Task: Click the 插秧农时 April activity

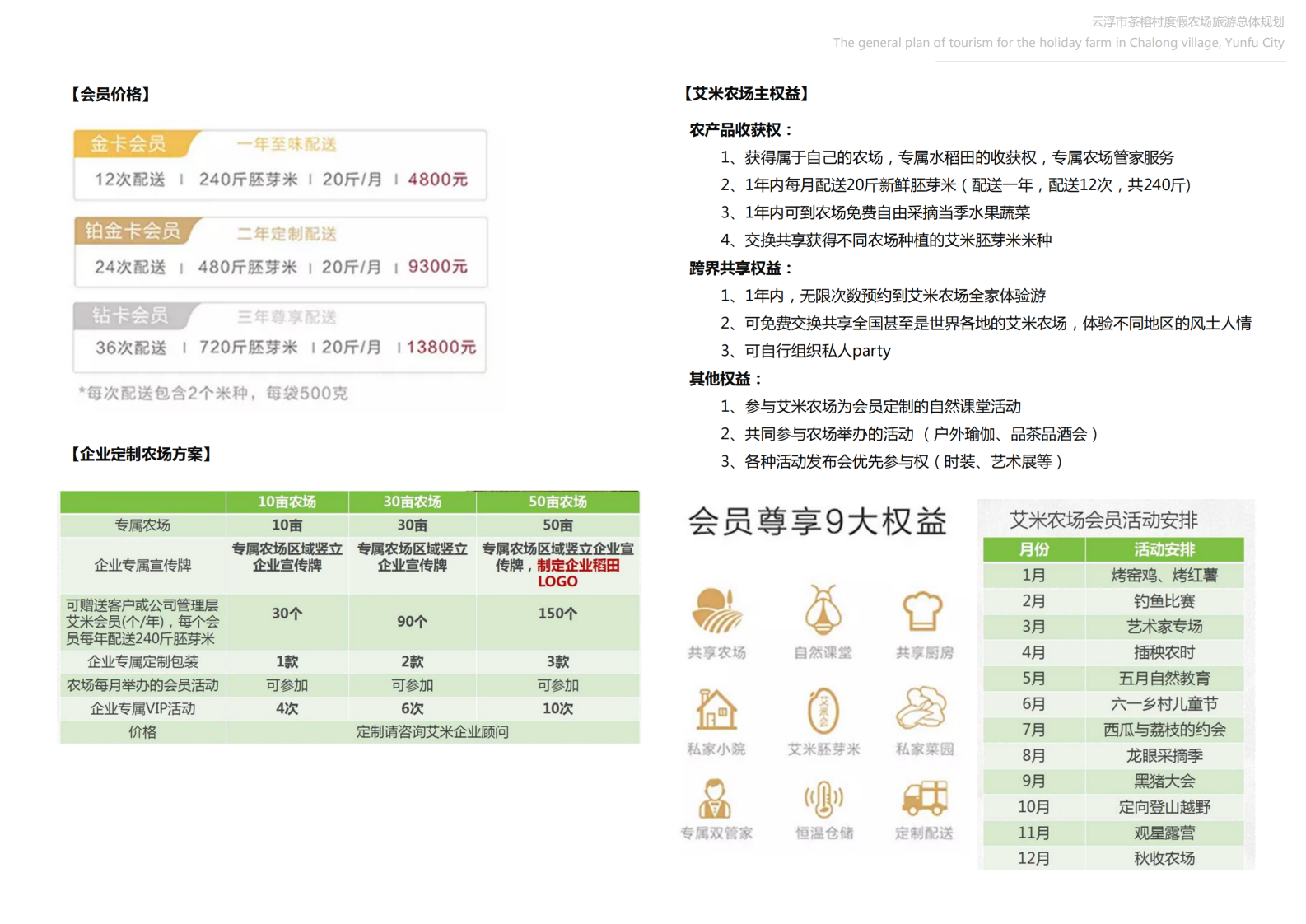Action: [1164, 652]
